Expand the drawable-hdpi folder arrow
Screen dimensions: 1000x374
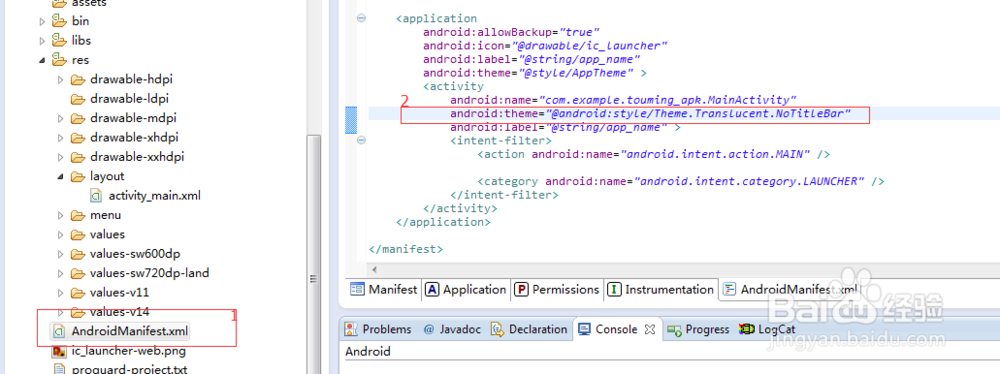click(x=61, y=80)
